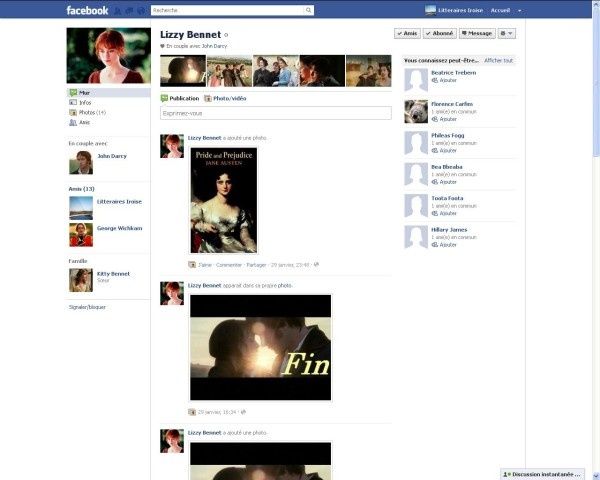The height and width of the screenshot is (480, 600).
Task: Click Lizzy Bennet name on first post
Action: tap(204, 138)
